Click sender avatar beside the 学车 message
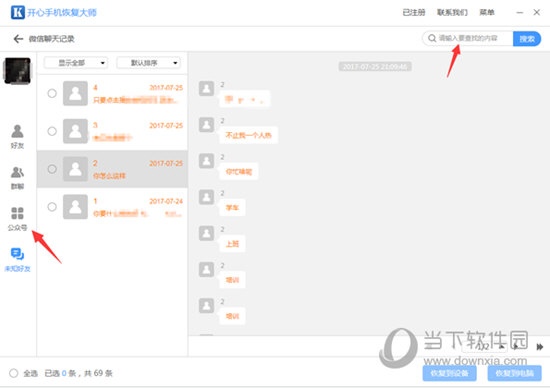550x388 pixels. click(x=206, y=197)
